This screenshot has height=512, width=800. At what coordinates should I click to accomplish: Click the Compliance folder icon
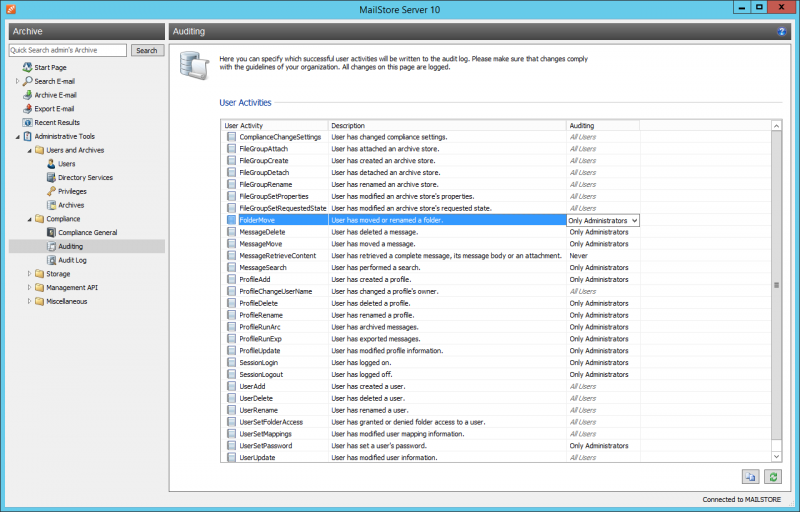[39, 219]
